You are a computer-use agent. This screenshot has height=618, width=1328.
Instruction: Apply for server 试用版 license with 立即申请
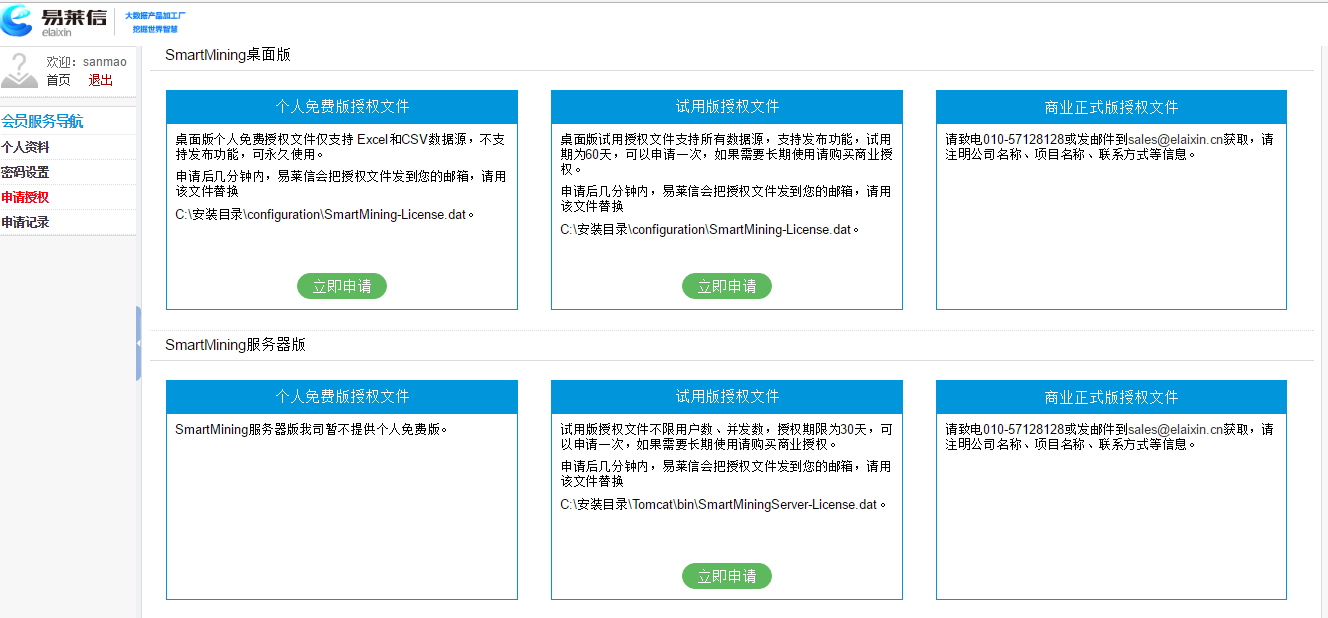[x=727, y=576]
